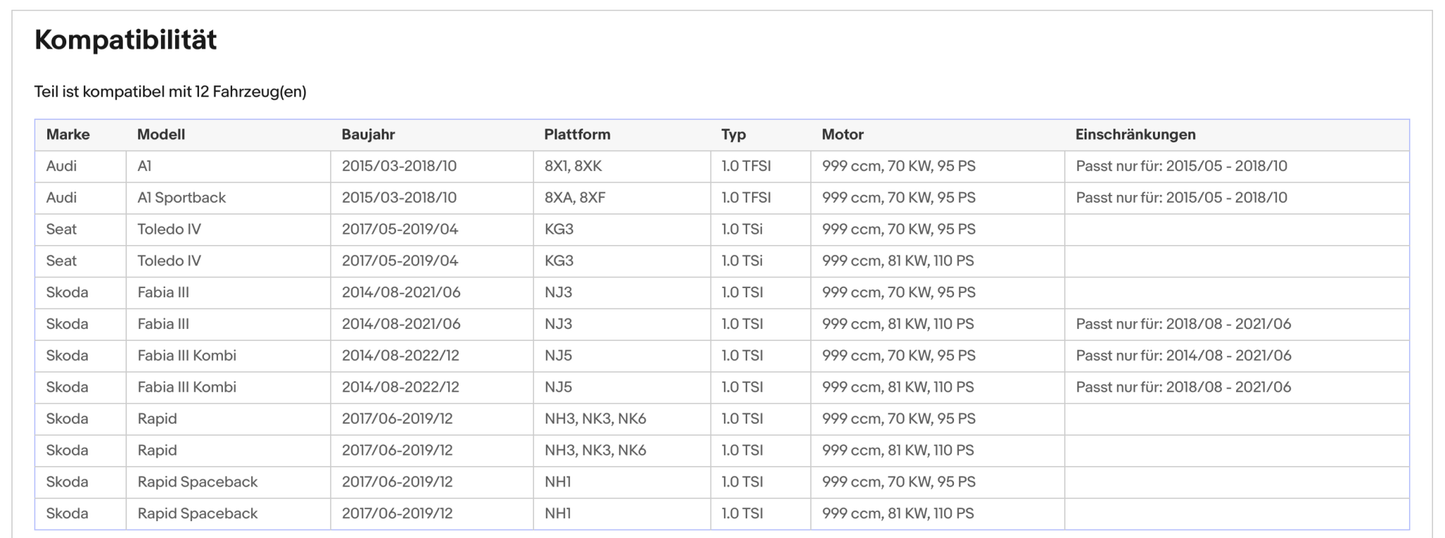Click the 1.0 TFSI type in Audi A1 Sportback row
This screenshot has width=1445, height=538.
tap(746, 198)
